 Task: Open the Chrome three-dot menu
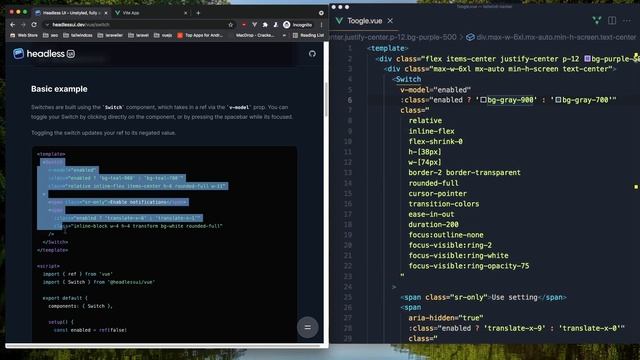tap(322, 25)
